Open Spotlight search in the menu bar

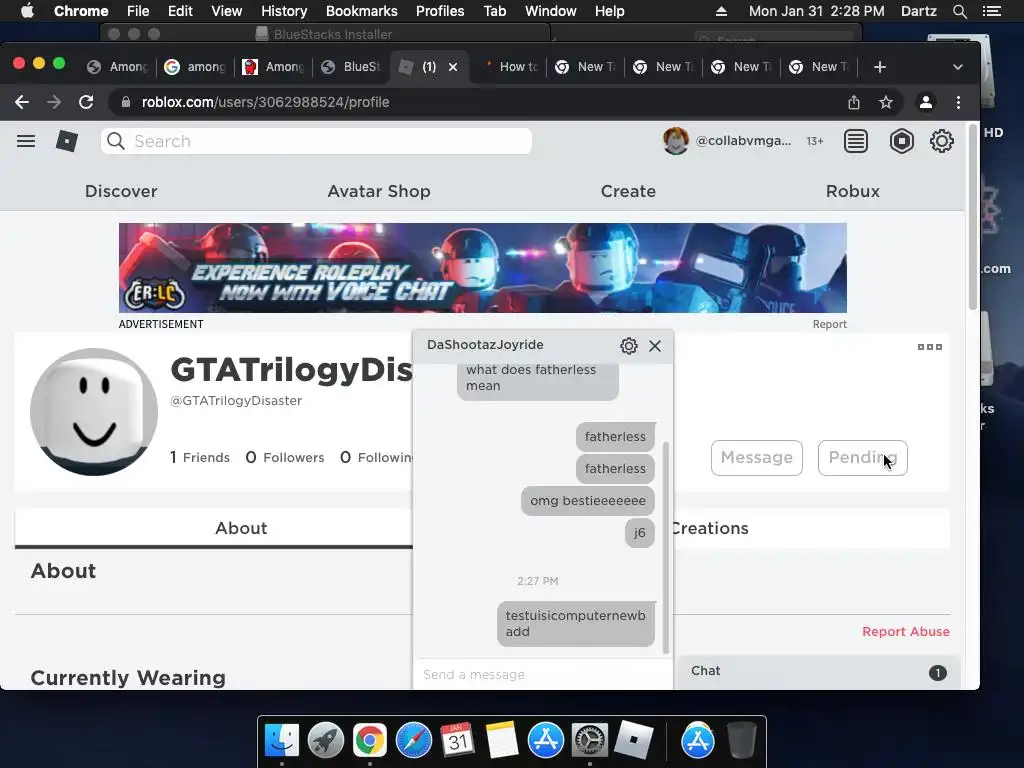point(959,11)
